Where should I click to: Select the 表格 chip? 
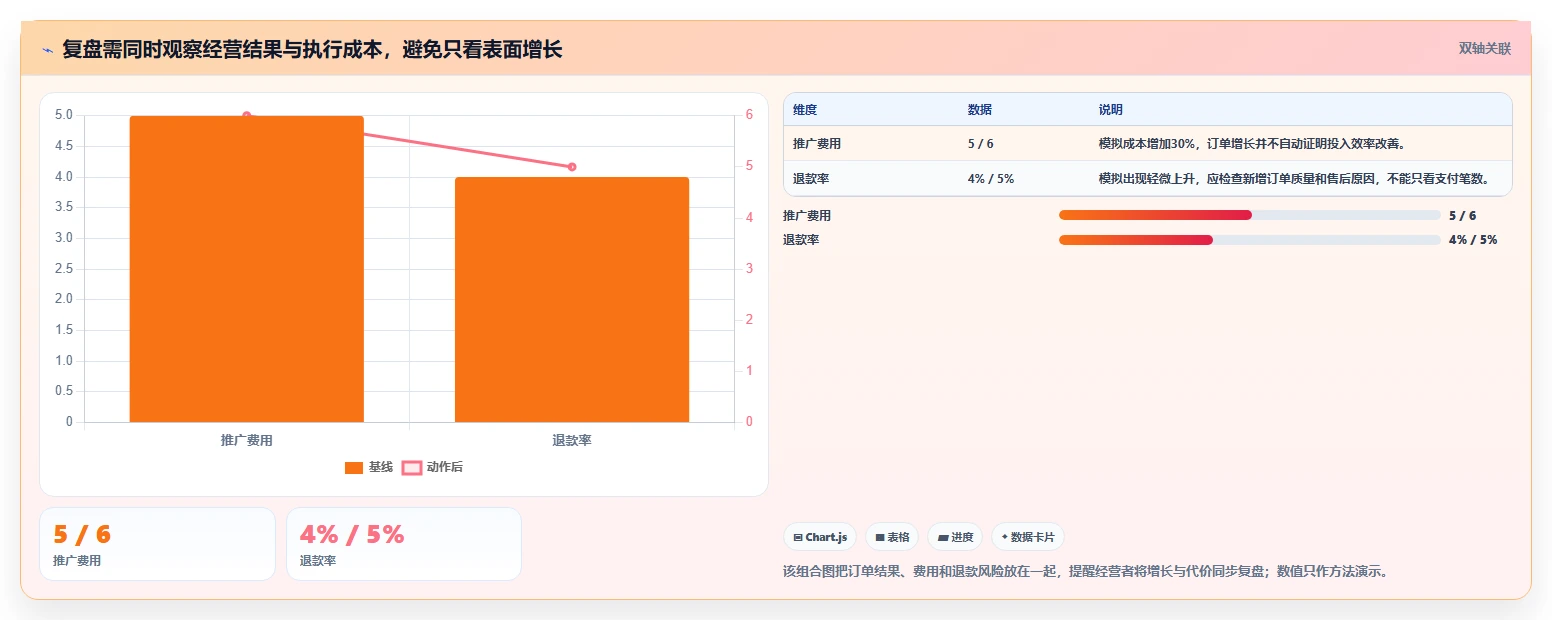(892, 537)
